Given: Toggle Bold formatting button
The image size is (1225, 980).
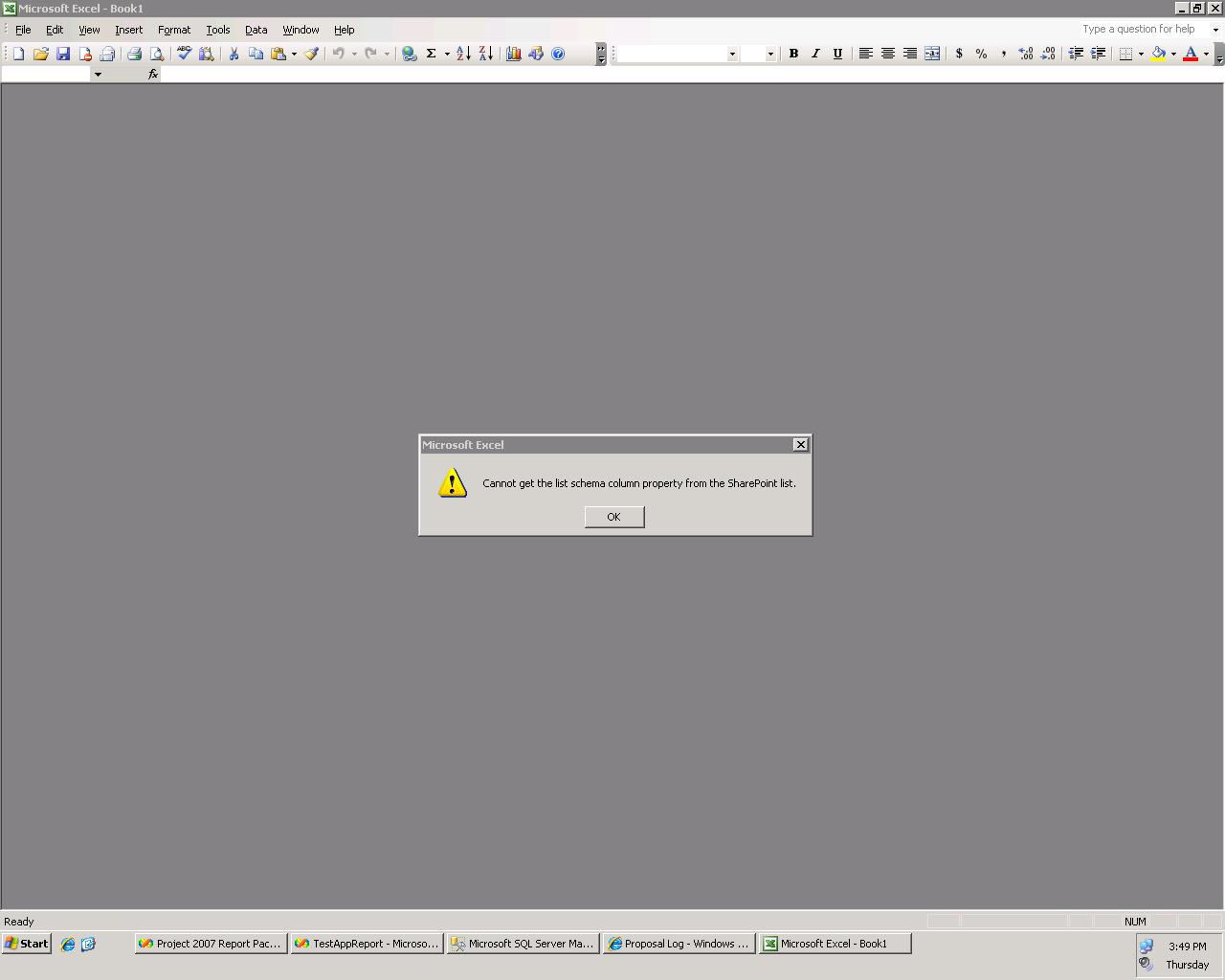Looking at the screenshot, I should 793,54.
